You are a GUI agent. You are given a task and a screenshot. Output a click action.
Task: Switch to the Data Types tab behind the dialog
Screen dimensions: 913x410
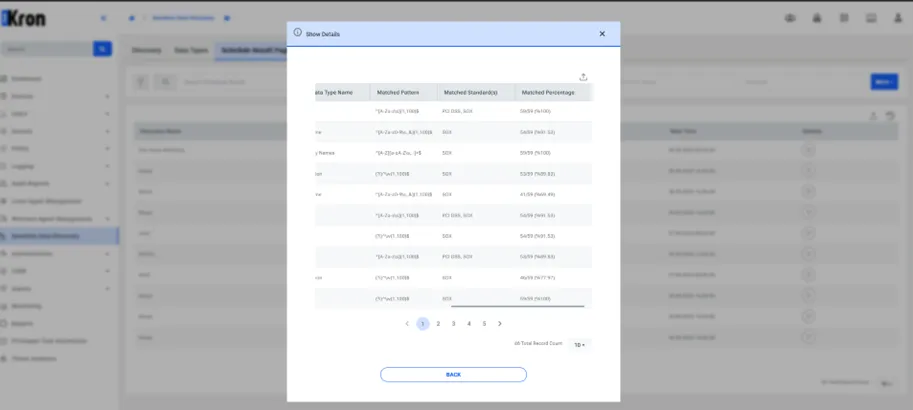[x=191, y=51]
